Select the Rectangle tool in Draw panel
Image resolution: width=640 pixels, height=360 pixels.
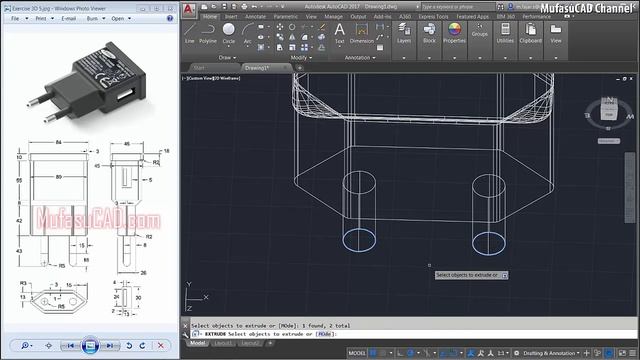[261, 27]
